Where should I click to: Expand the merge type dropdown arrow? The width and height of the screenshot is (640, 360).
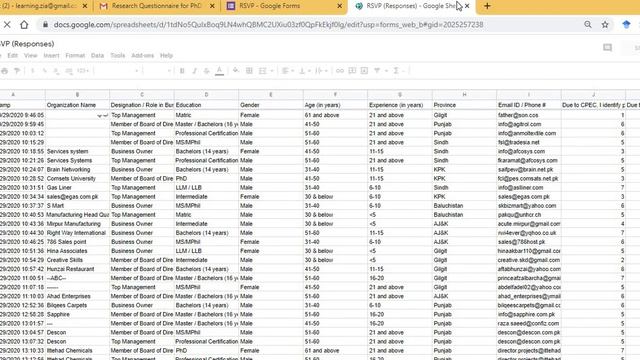tap(272, 71)
